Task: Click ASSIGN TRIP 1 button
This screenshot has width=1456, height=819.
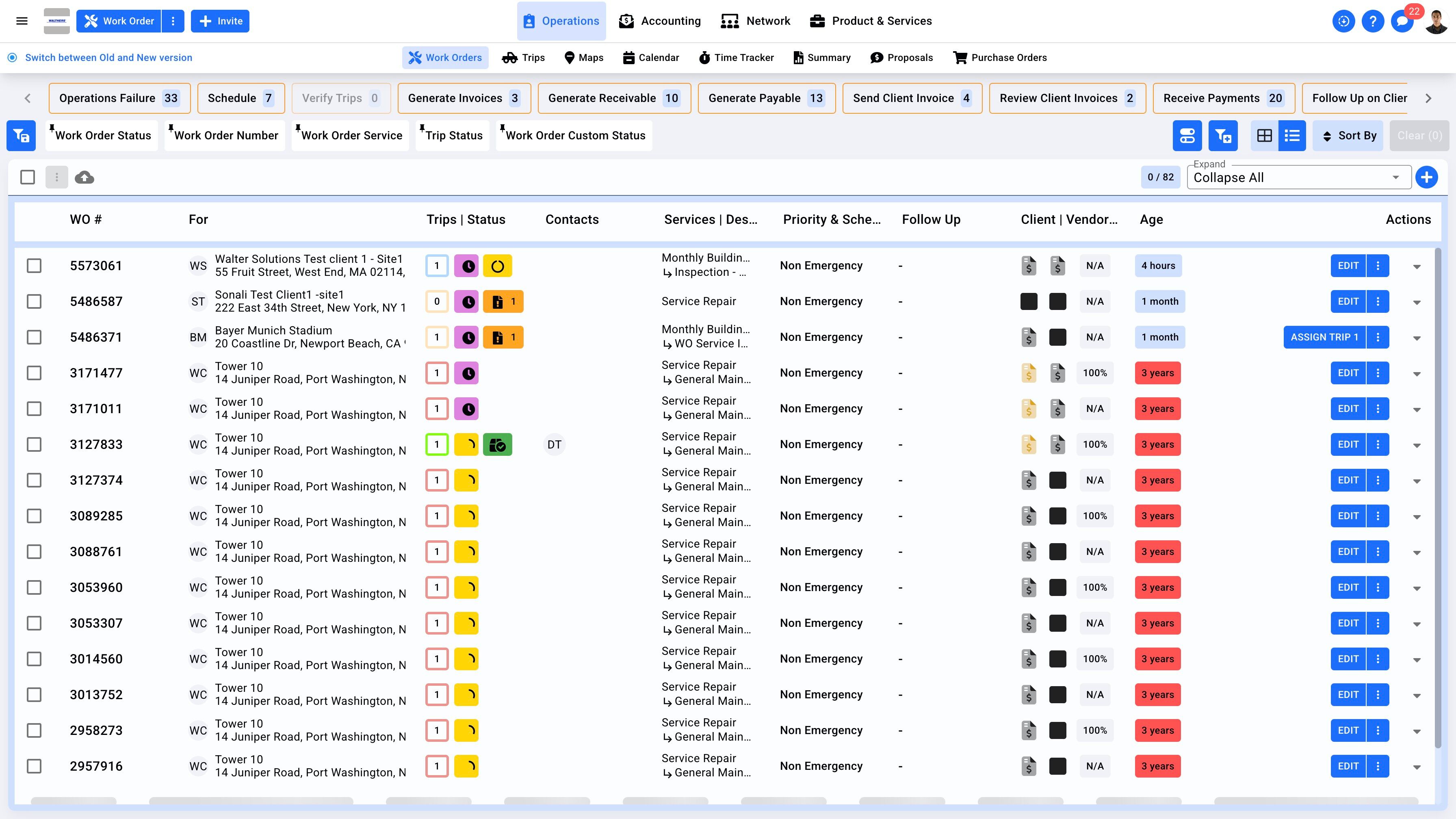Action: pyautogui.click(x=1324, y=338)
